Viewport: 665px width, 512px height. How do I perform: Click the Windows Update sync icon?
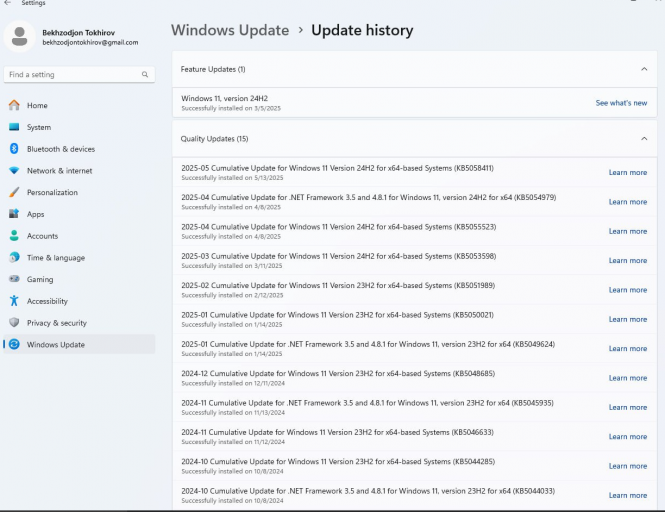coord(14,344)
